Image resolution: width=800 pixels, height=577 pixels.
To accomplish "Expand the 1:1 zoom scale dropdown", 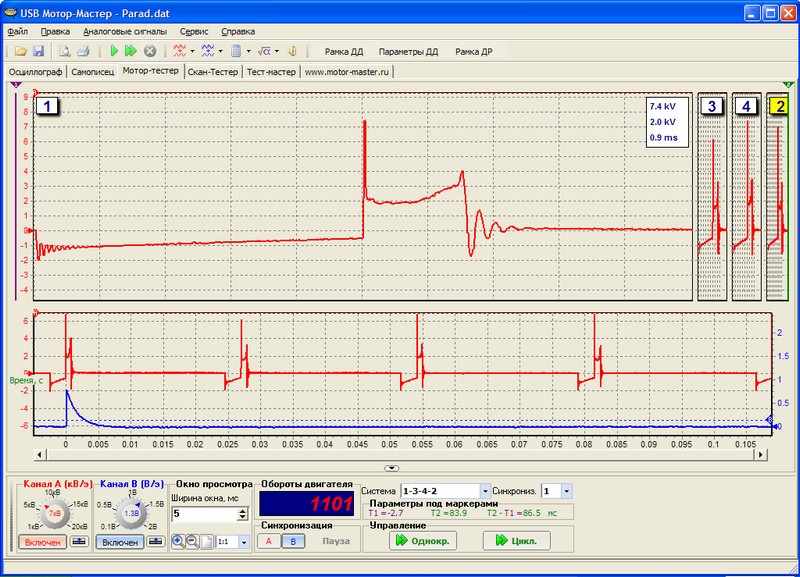I will point(243,541).
